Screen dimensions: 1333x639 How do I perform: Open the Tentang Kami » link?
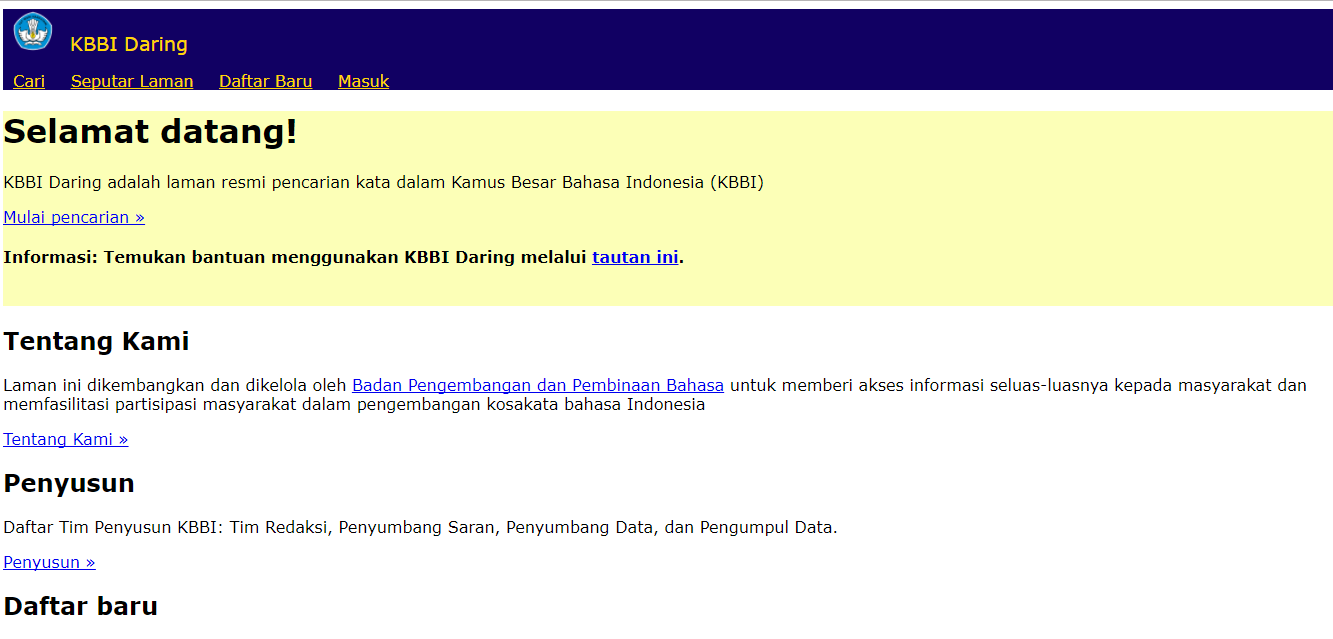pyautogui.click(x=66, y=439)
